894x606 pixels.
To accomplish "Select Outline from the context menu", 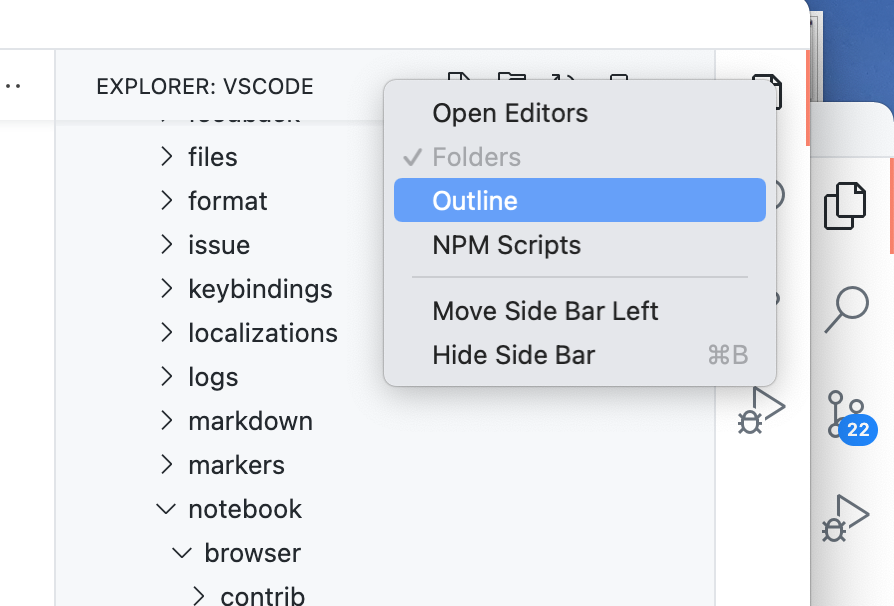I will tap(475, 200).
